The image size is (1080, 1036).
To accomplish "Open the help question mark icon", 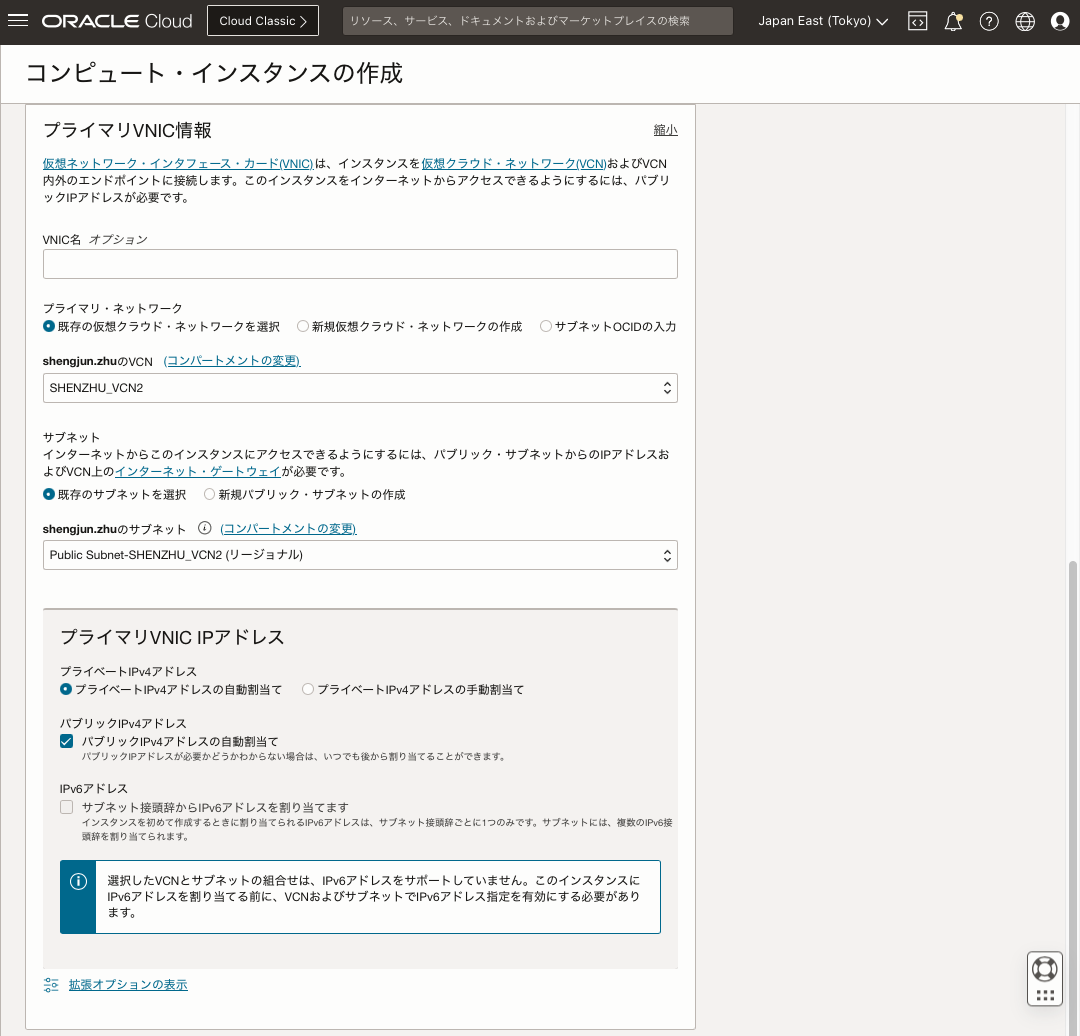I will pyautogui.click(x=989, y=20).
